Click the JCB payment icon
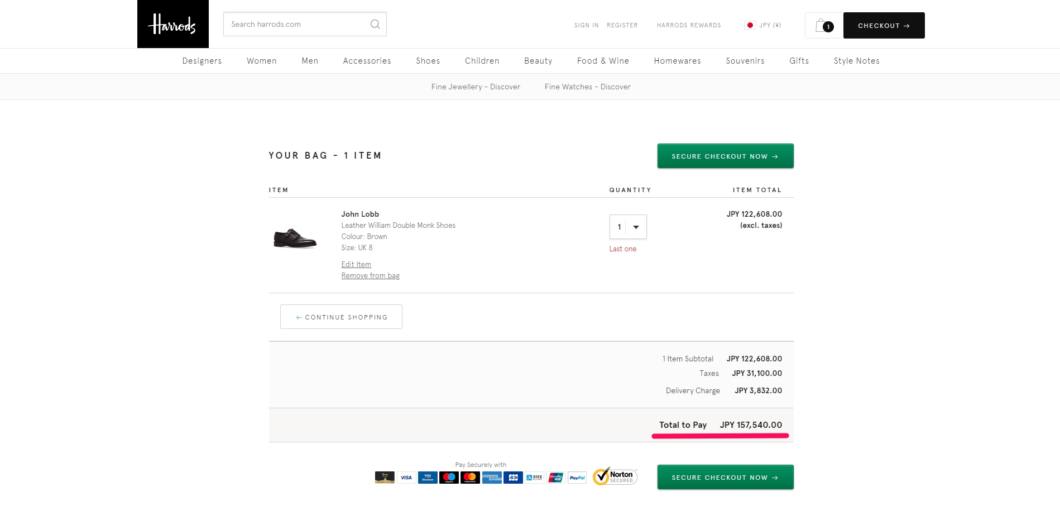Screen dimensions: 1060x520 [513, 477]
